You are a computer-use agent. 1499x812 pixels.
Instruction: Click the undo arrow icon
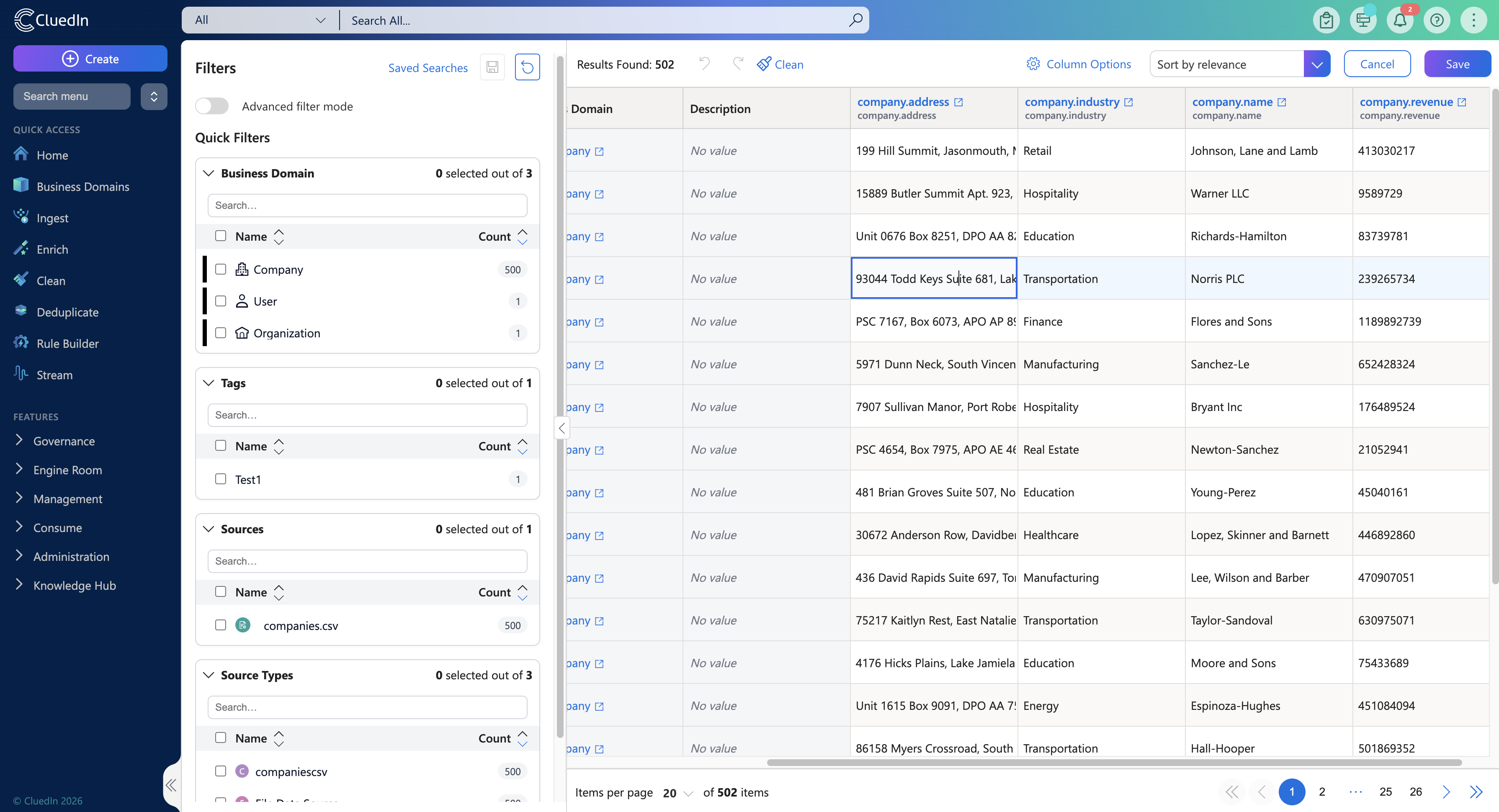tap(705, 63)
